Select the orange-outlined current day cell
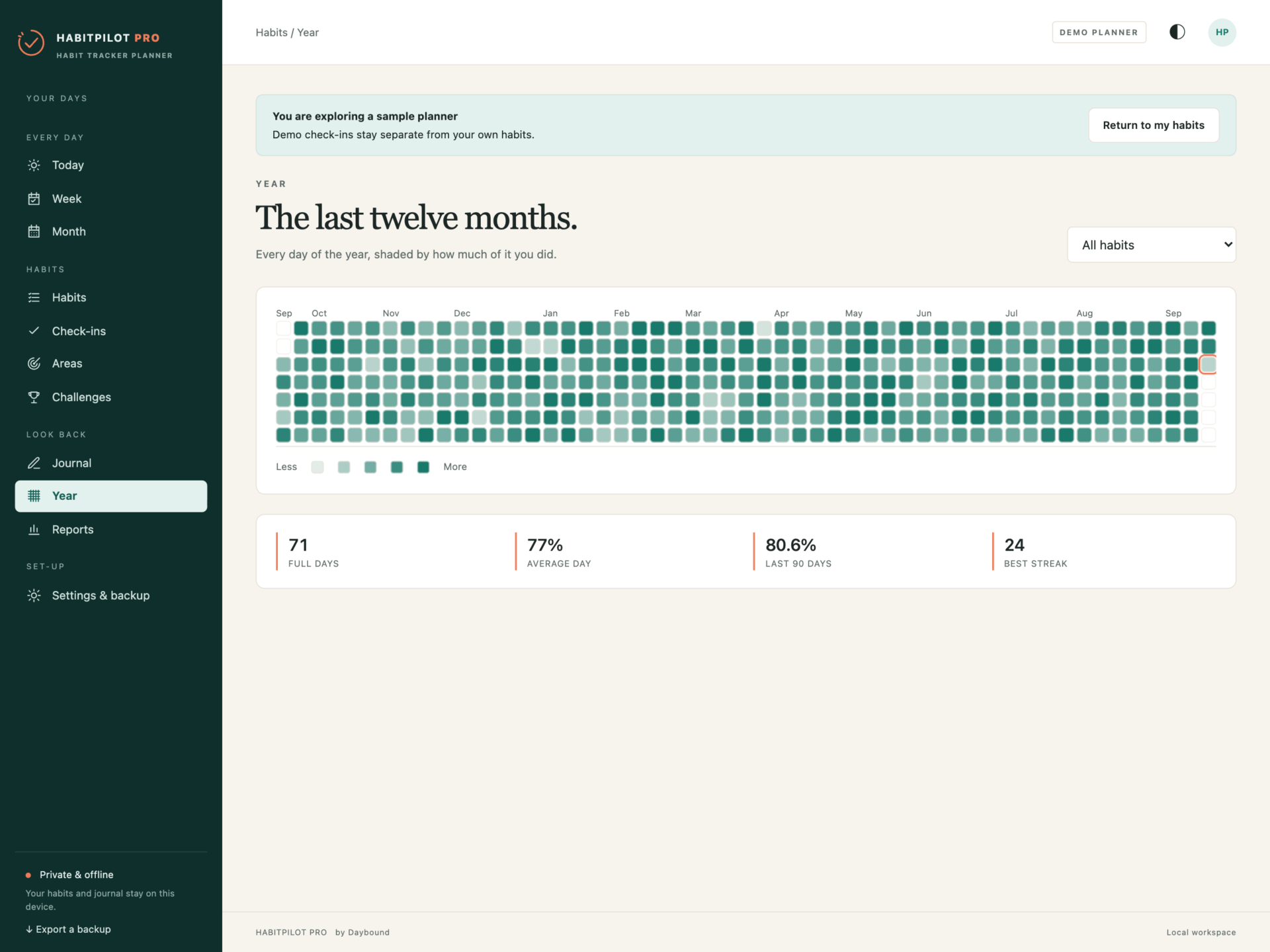Screen dimensions: 1270x952 pyautogui.click(x=1208, y=364)
